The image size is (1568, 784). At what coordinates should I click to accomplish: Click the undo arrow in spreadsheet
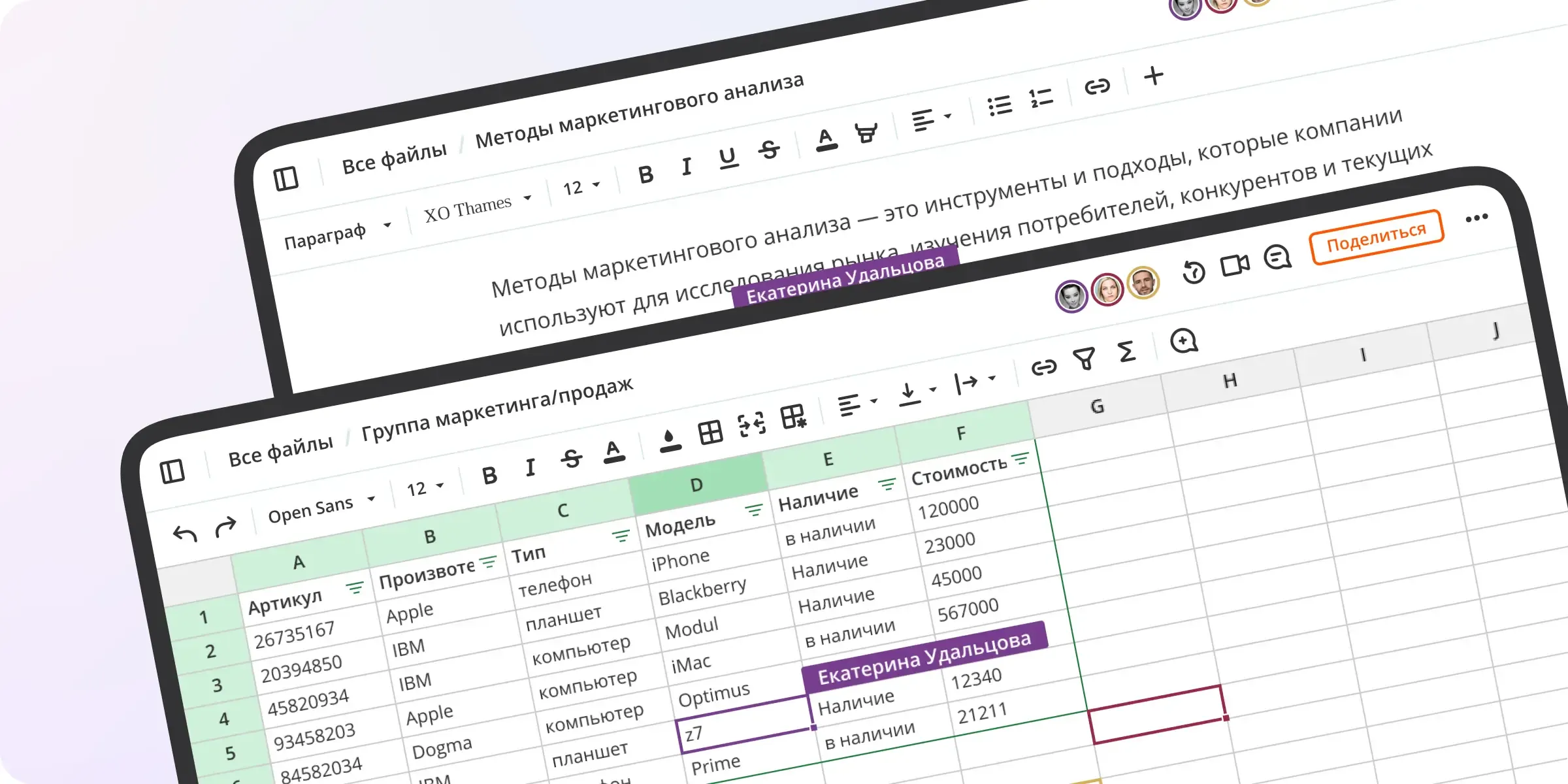185,534
